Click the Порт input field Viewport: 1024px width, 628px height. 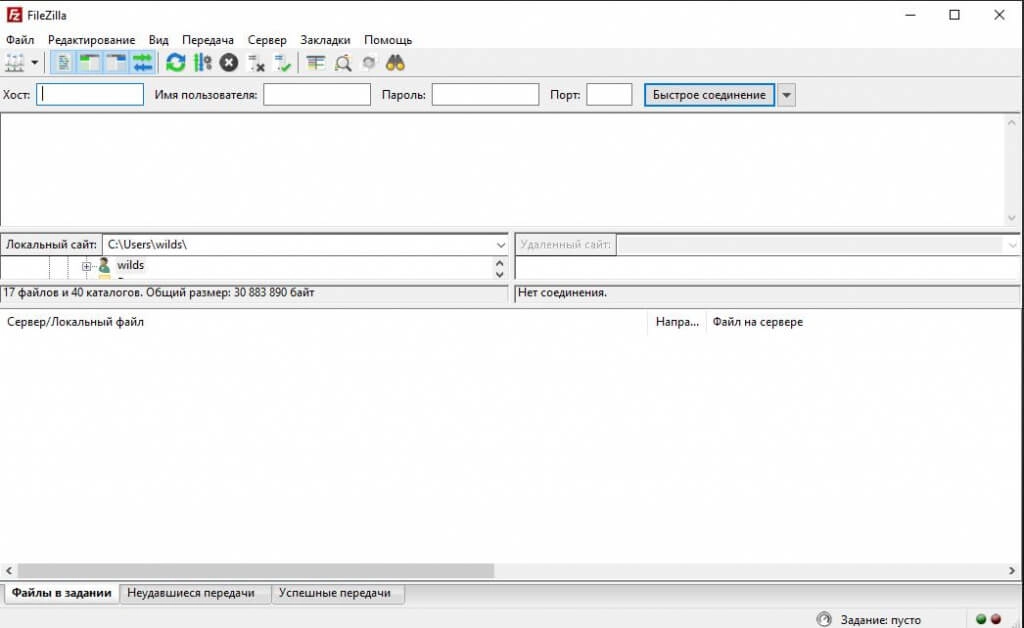[609, 95]
